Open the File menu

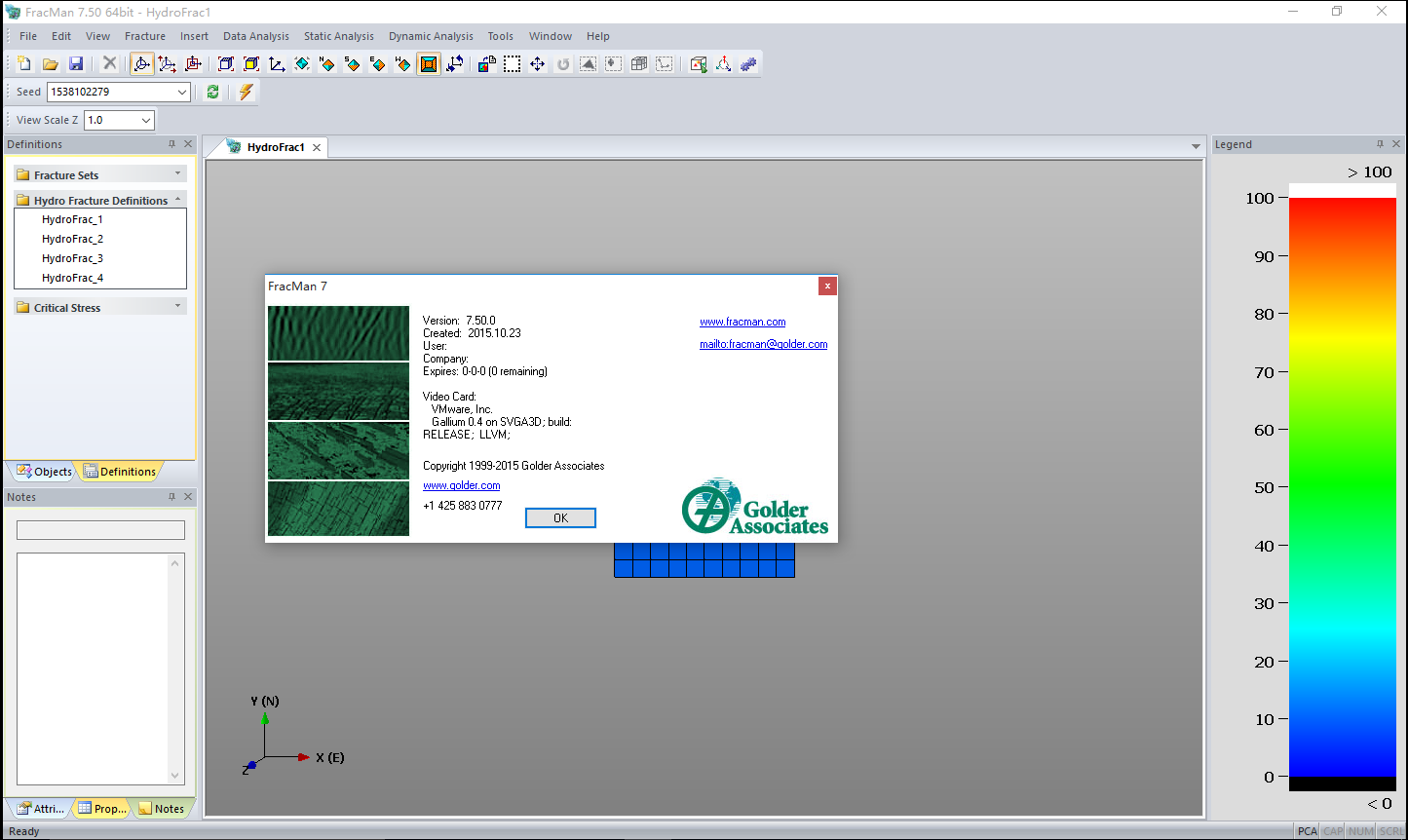coord(28,36)
